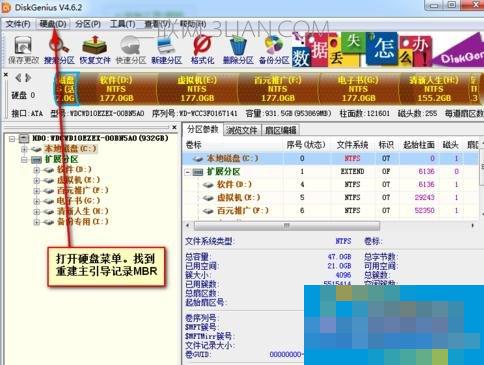This screenshot has height=365, width=484.
Task: Open the File (文件) menu
Action: click(x=18, y=24)
